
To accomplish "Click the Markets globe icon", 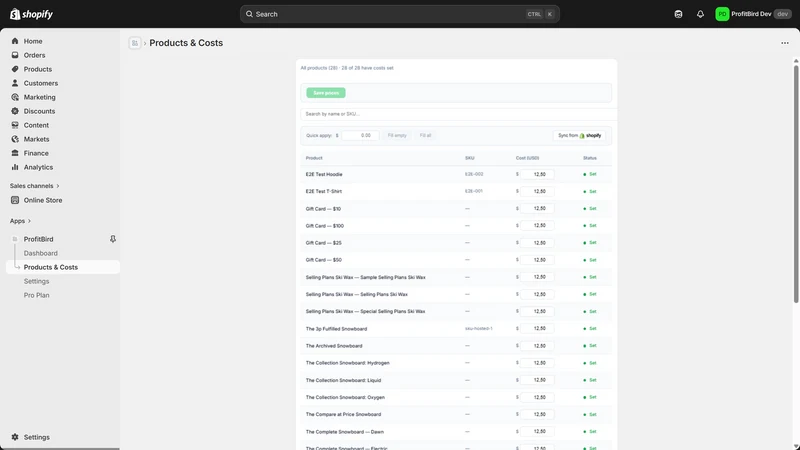I will [x=15, y=139].
